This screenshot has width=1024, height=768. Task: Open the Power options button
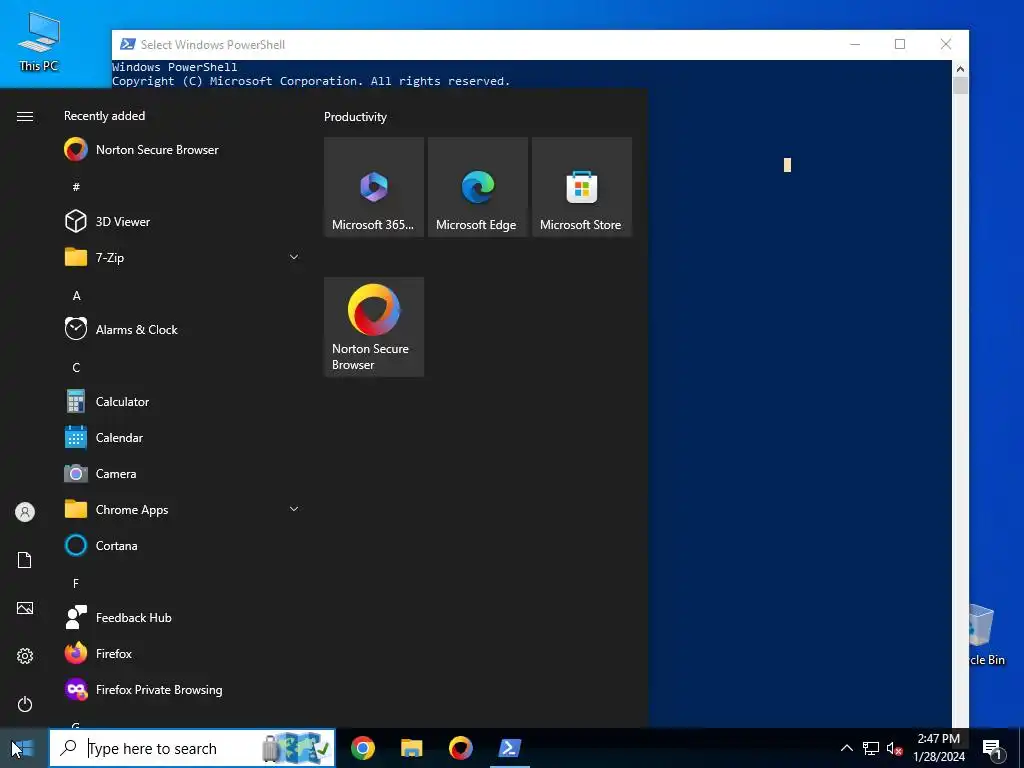pos(25,704)
